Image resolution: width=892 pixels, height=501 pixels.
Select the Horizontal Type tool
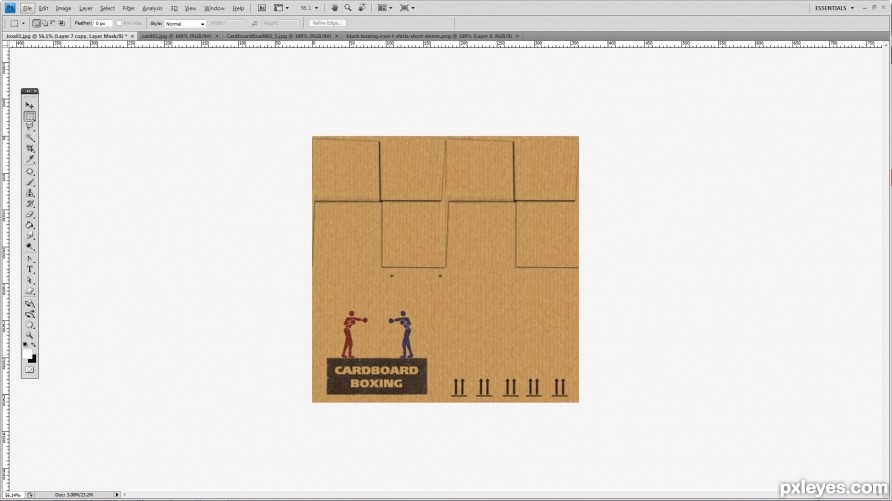30,270
